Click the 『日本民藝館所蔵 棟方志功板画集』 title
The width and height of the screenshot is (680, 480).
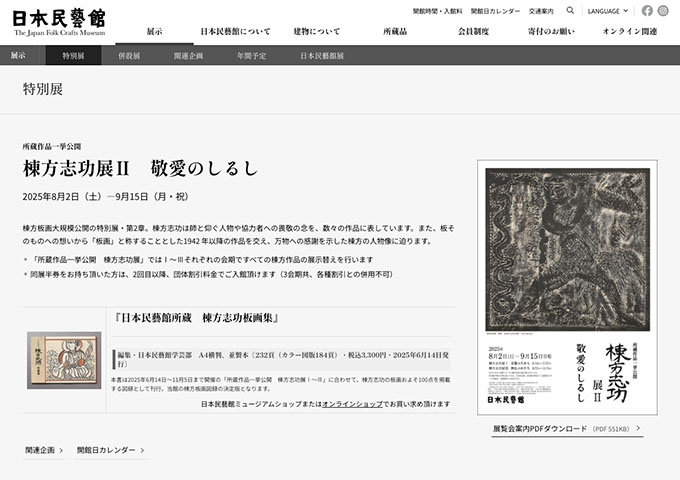point(195,318)
